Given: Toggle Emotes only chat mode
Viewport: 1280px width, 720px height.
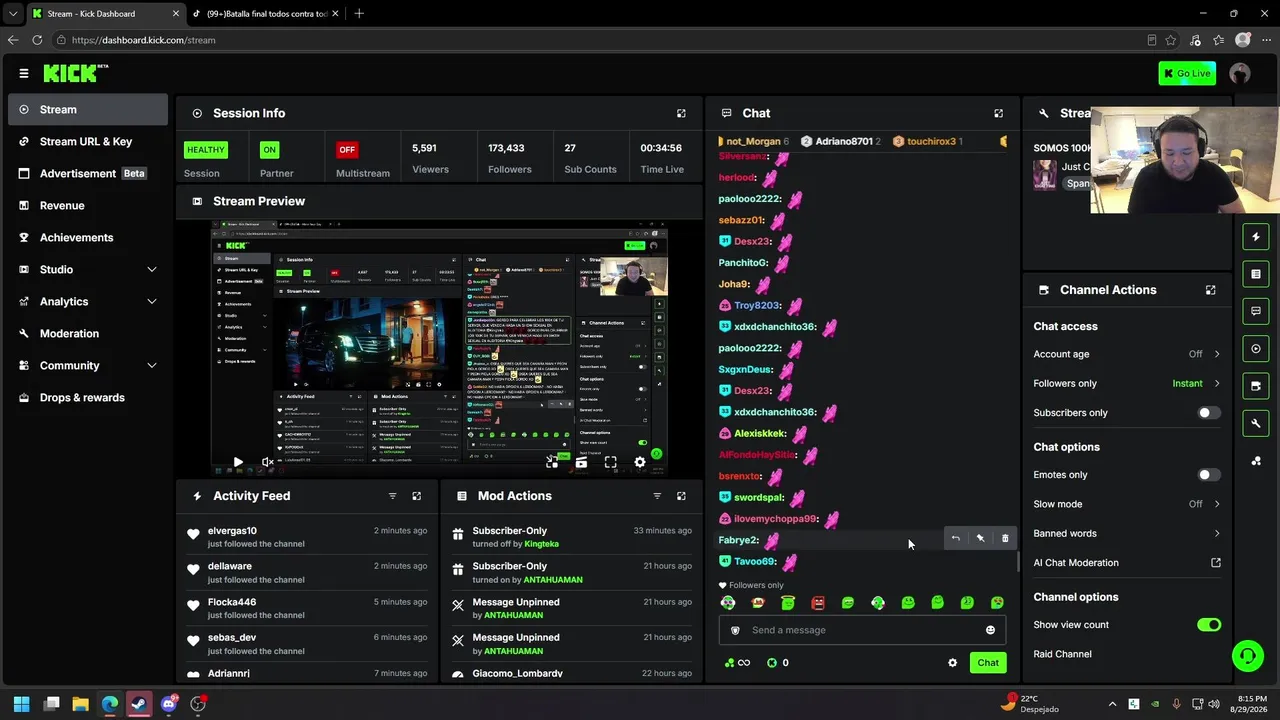Looking at the screenshot, I should pyautogui.click(x=1209, y=475).
